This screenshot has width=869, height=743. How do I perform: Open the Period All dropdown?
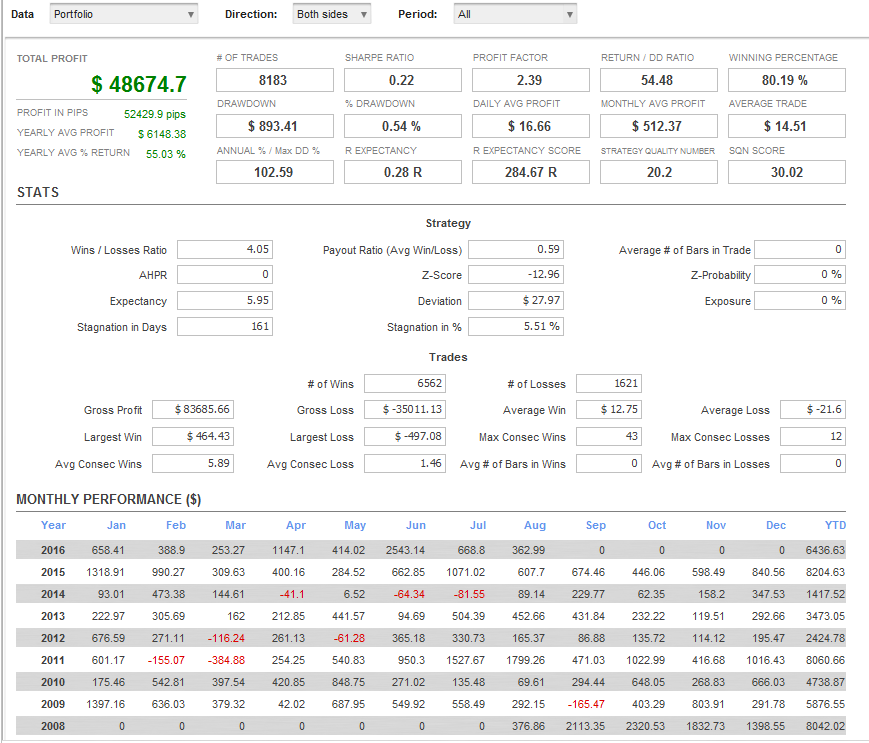click(x=515, y=14)
